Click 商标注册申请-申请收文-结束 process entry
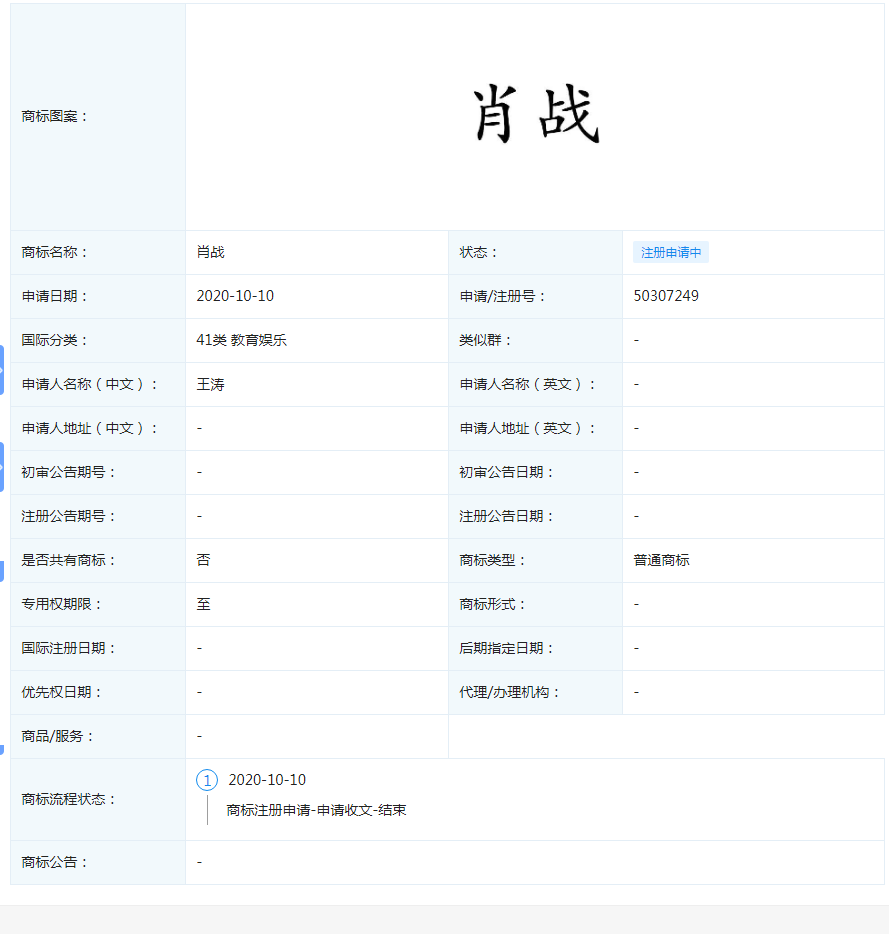Screen dimensions: 889x934 [316, 810]
